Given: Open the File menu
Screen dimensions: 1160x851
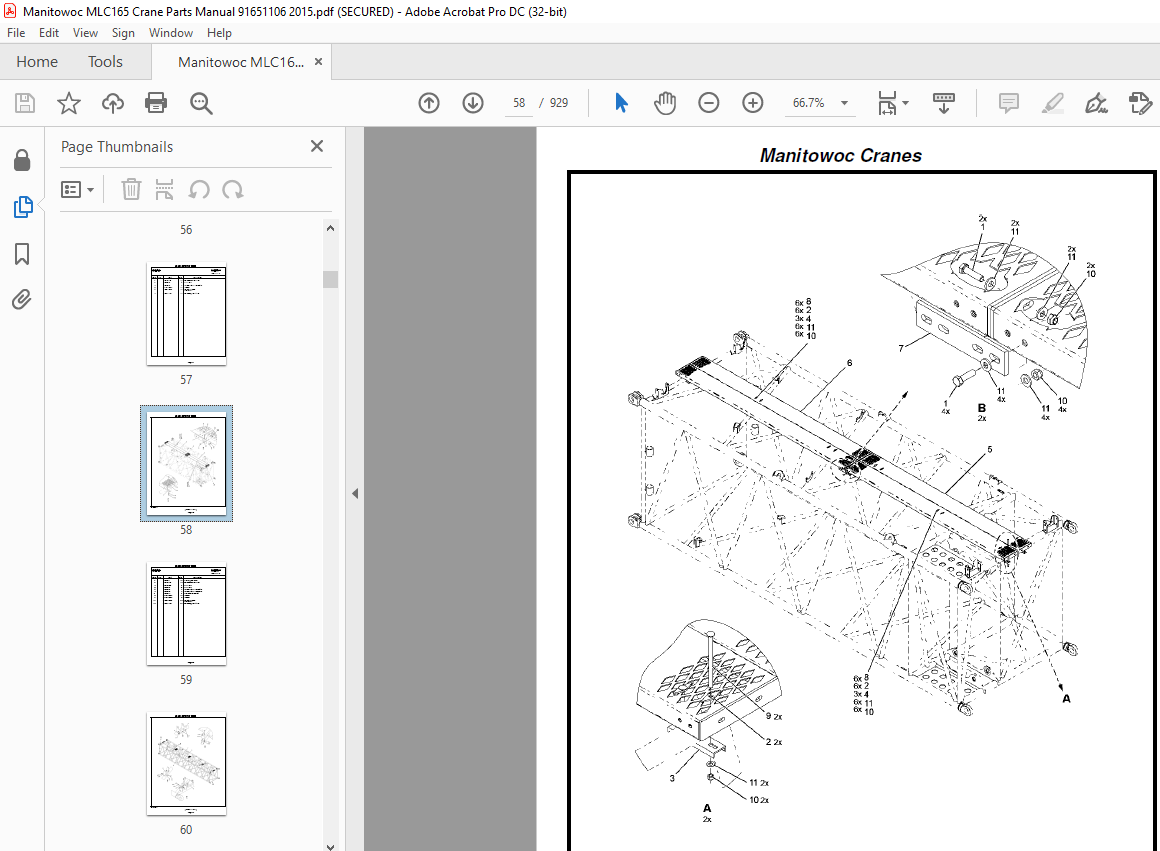Looking at the screenshot, I should coord(16,33).
